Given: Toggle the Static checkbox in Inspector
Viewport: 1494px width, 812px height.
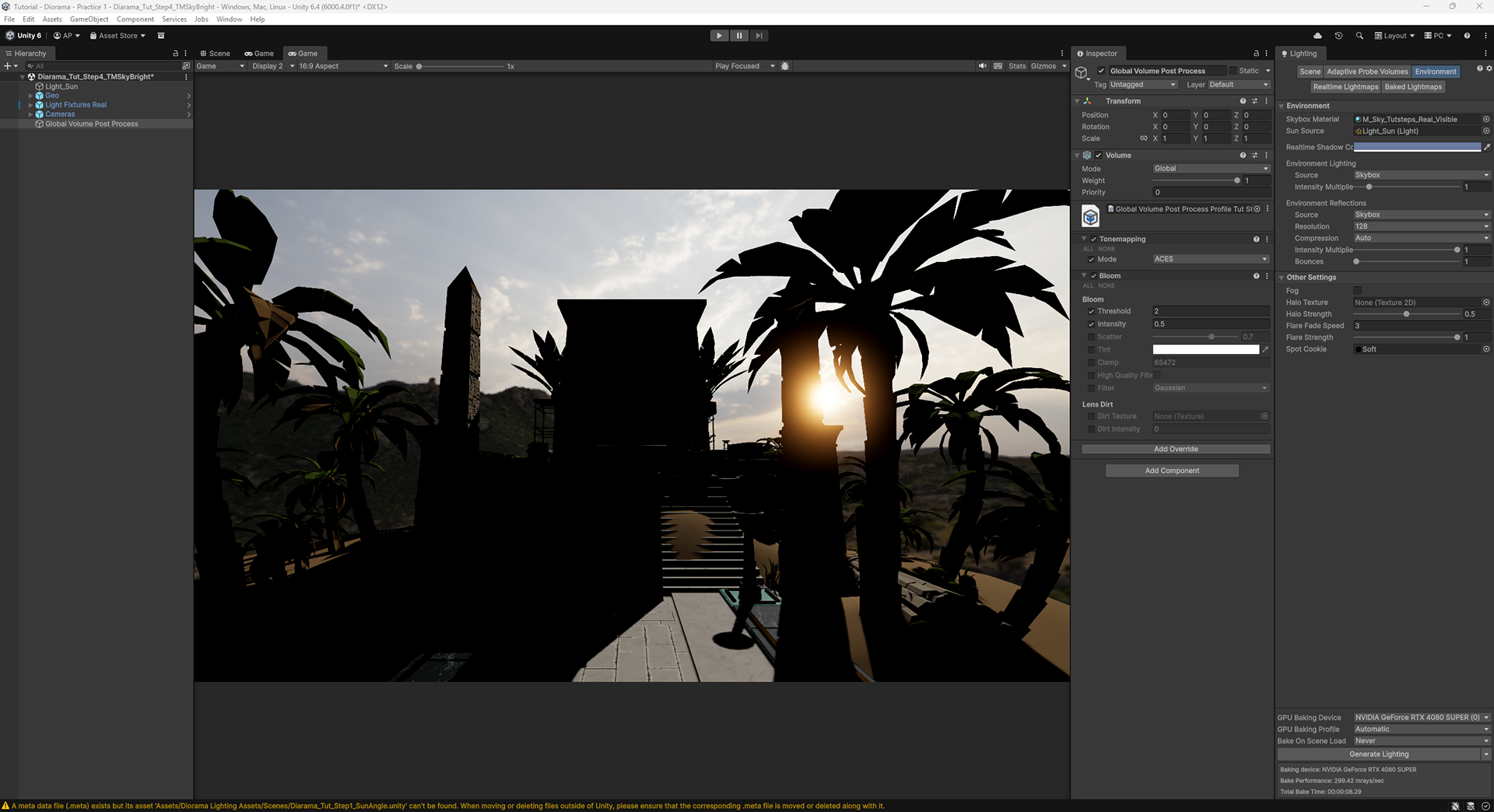Looking at the screenshot, I should coord(1233,71).
